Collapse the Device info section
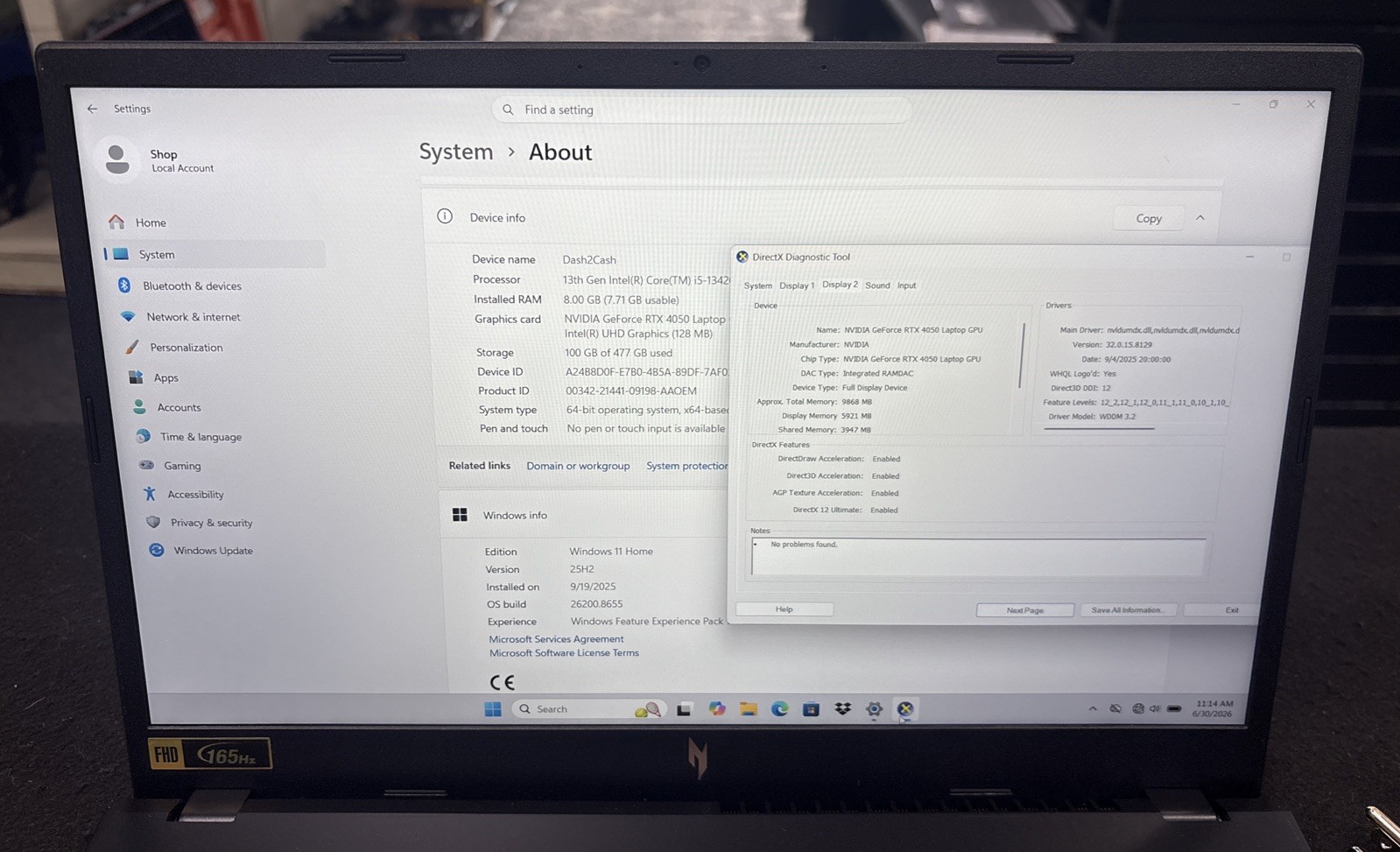The height and width of the screenshot is (852, 1400). tap(1199, 218)
